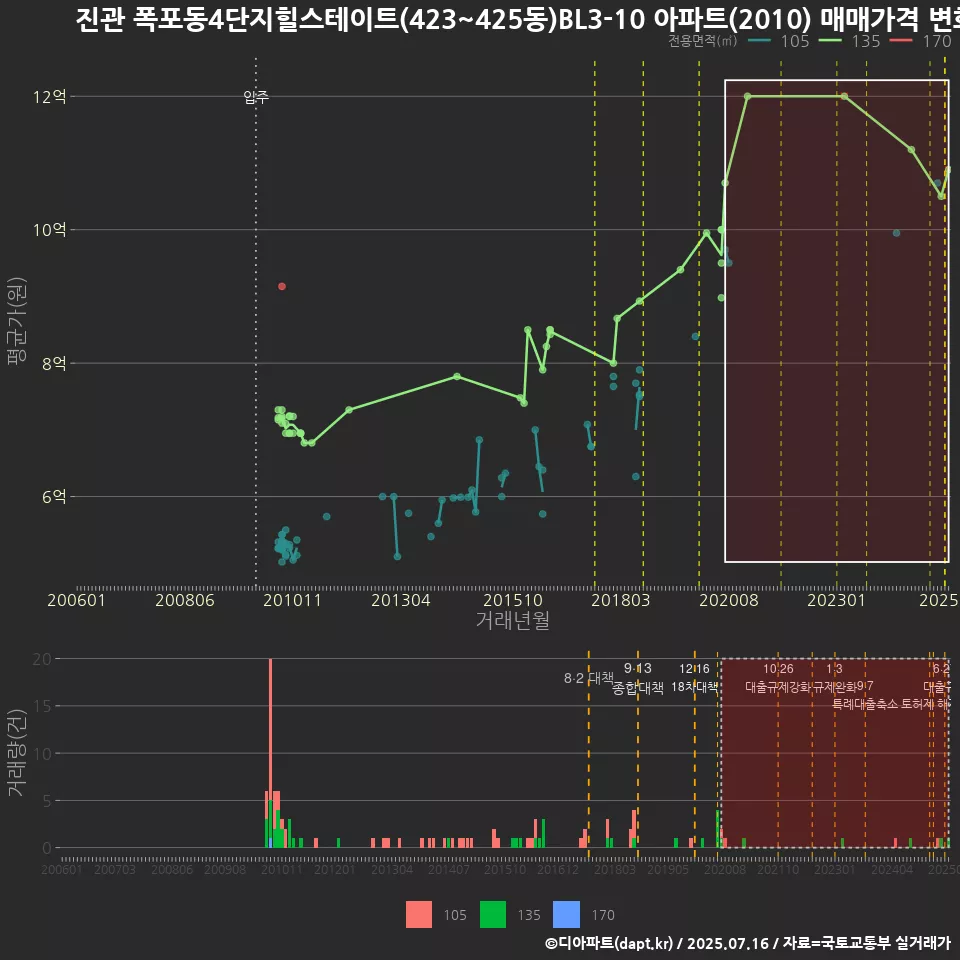Click 200806 on the price chart x-axis
This screenshot has height=960, width=960.
pyautogui.click(x=184, y=600)
